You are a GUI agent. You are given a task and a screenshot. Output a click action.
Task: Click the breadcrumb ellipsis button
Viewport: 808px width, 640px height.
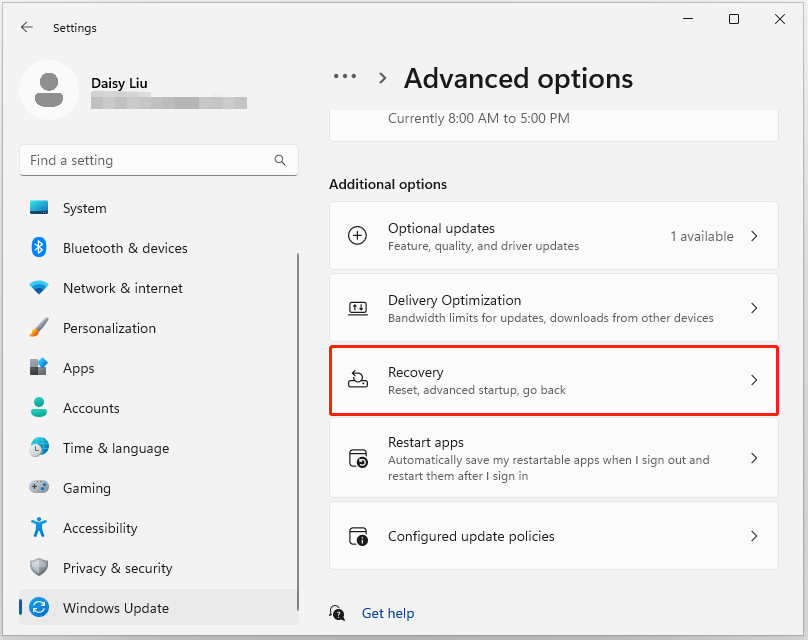(x=345, y=77)
